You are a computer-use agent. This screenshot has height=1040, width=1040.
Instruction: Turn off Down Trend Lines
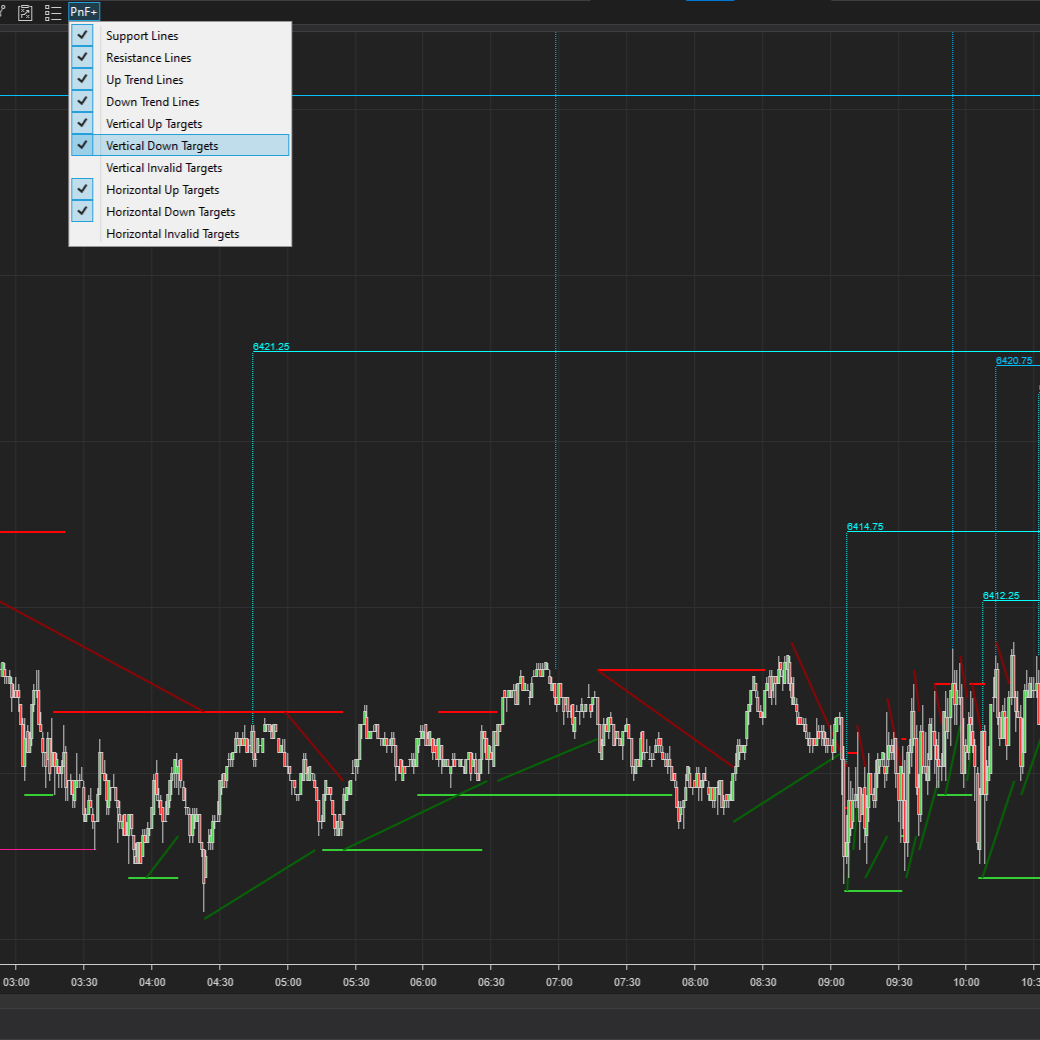click(152, 102)
